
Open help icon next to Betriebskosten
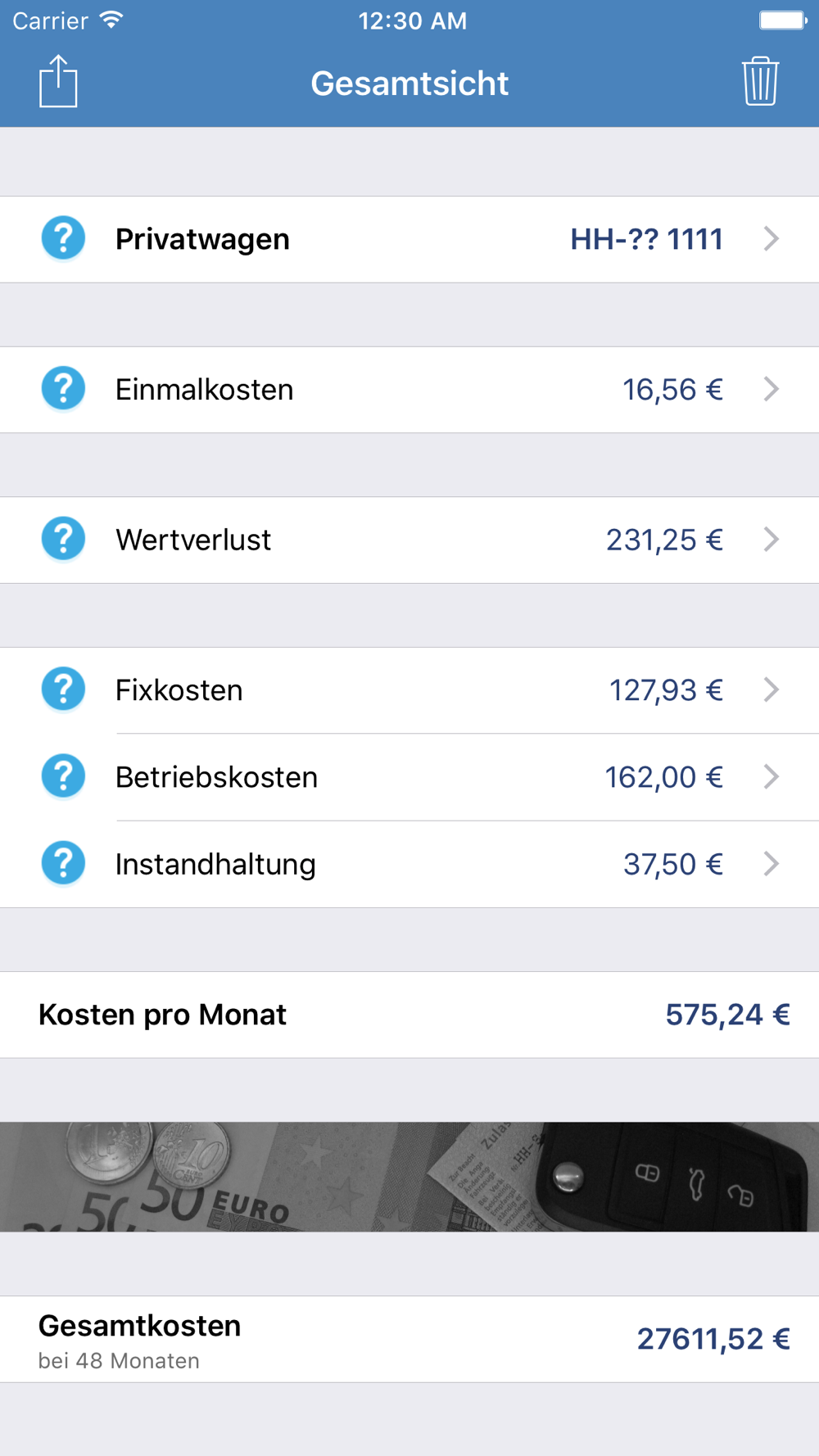(63, 776)
